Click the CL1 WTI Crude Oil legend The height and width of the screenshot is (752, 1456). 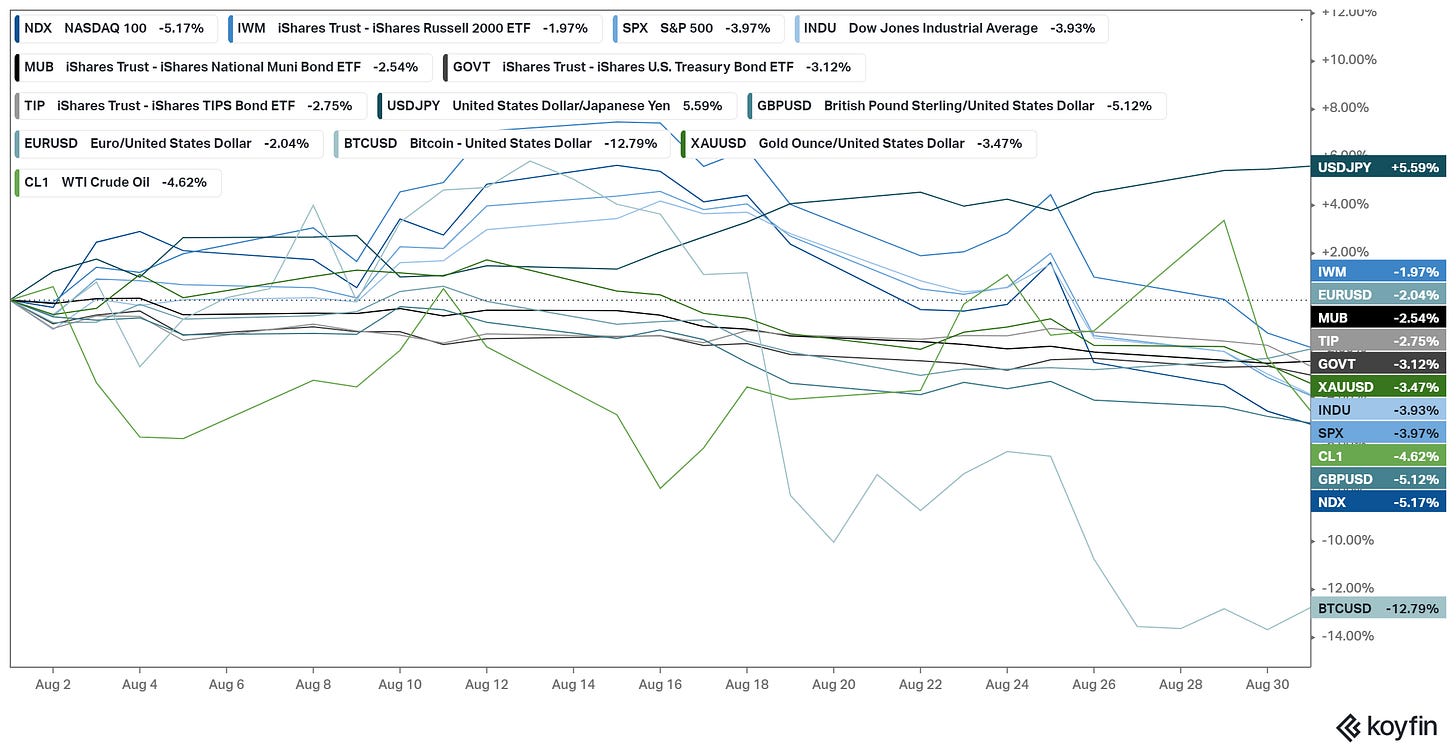click(118, 183)
